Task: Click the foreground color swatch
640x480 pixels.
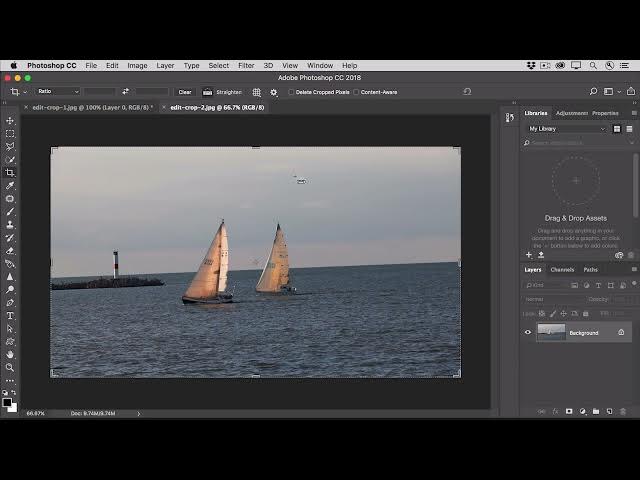Action: point(8,403)
